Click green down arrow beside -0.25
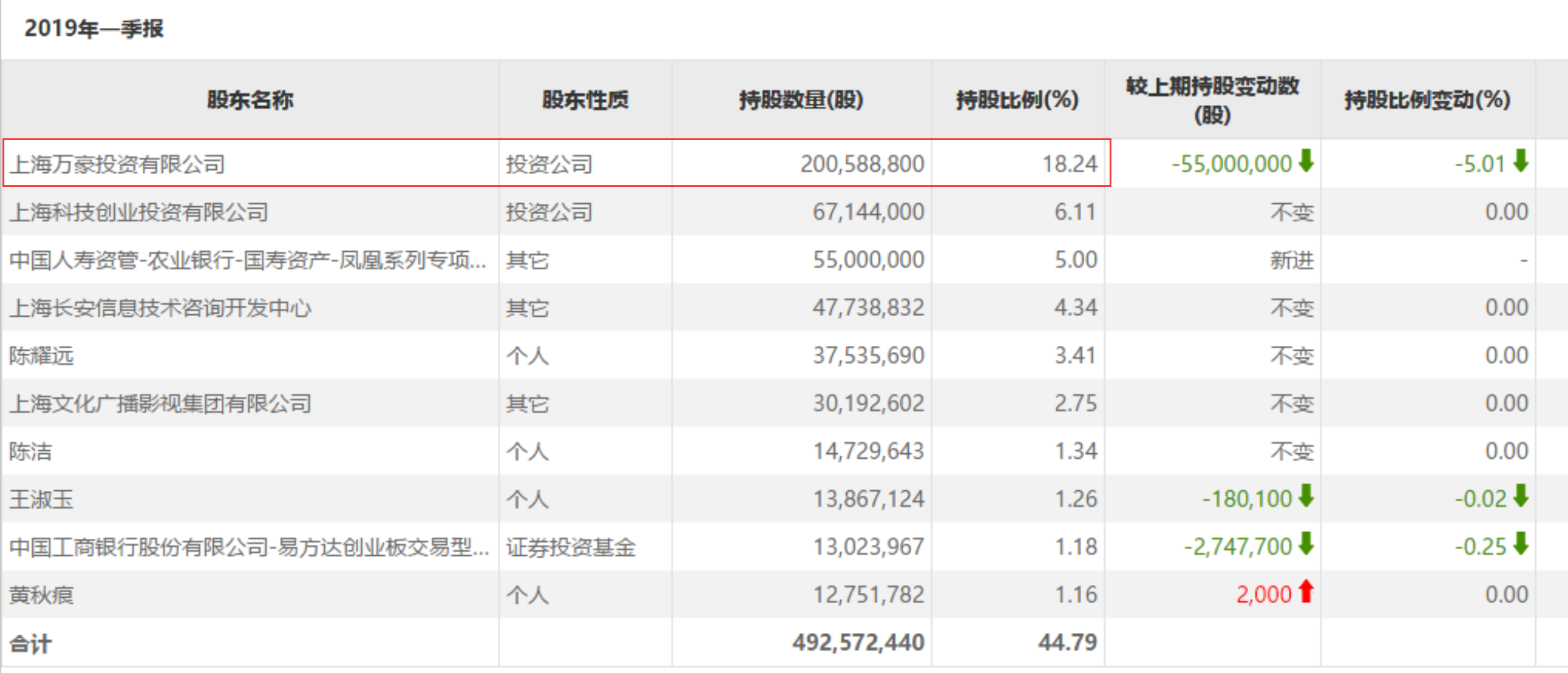 coord(1520,544)
